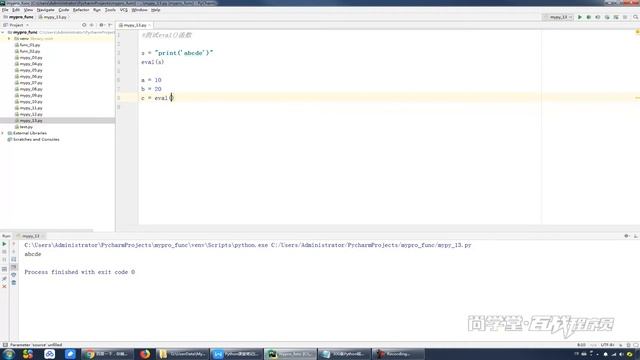Open the Help menu
Image resolution: width=640 pixels, height=360 pixels.
156,10
